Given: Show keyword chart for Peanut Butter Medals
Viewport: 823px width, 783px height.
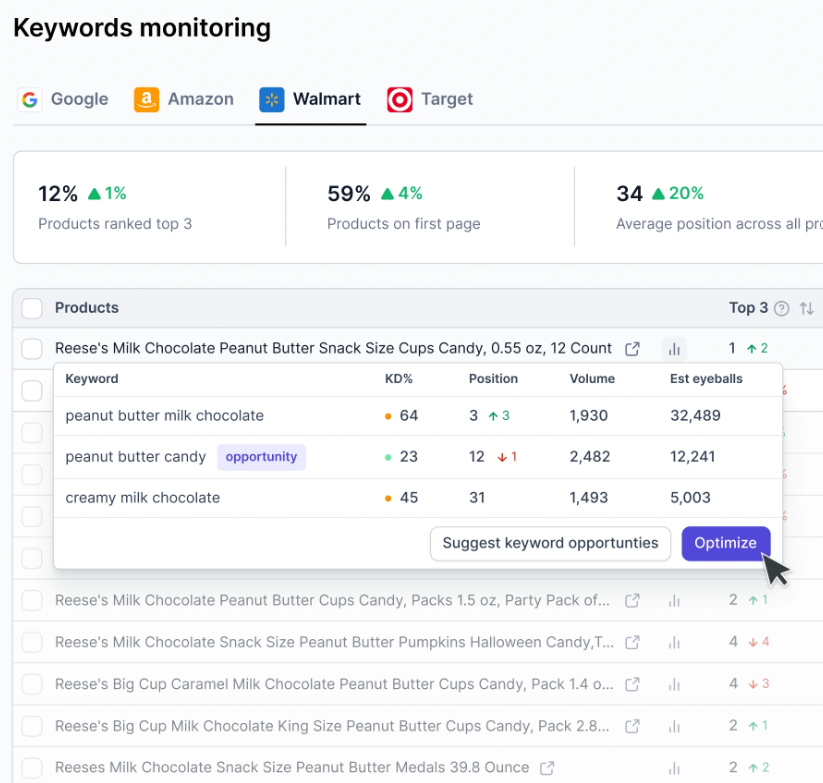Looking at the screenshot, I should coord(674,768).
